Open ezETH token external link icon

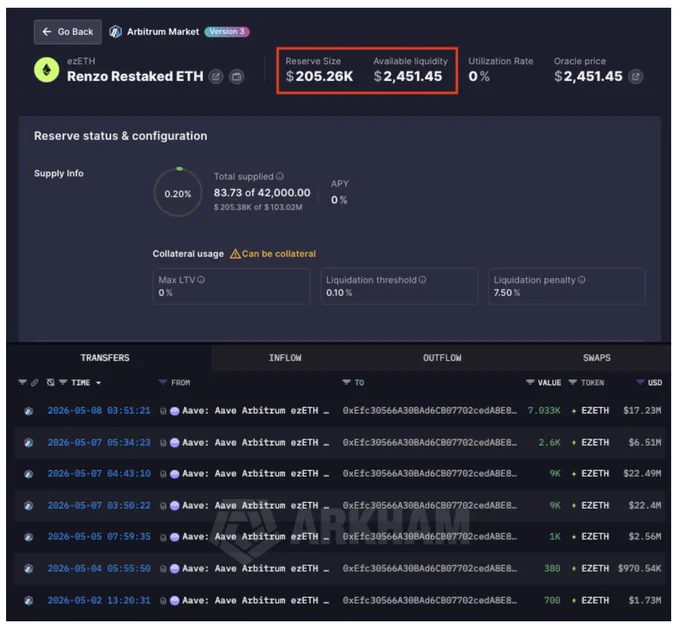[216, 77]
